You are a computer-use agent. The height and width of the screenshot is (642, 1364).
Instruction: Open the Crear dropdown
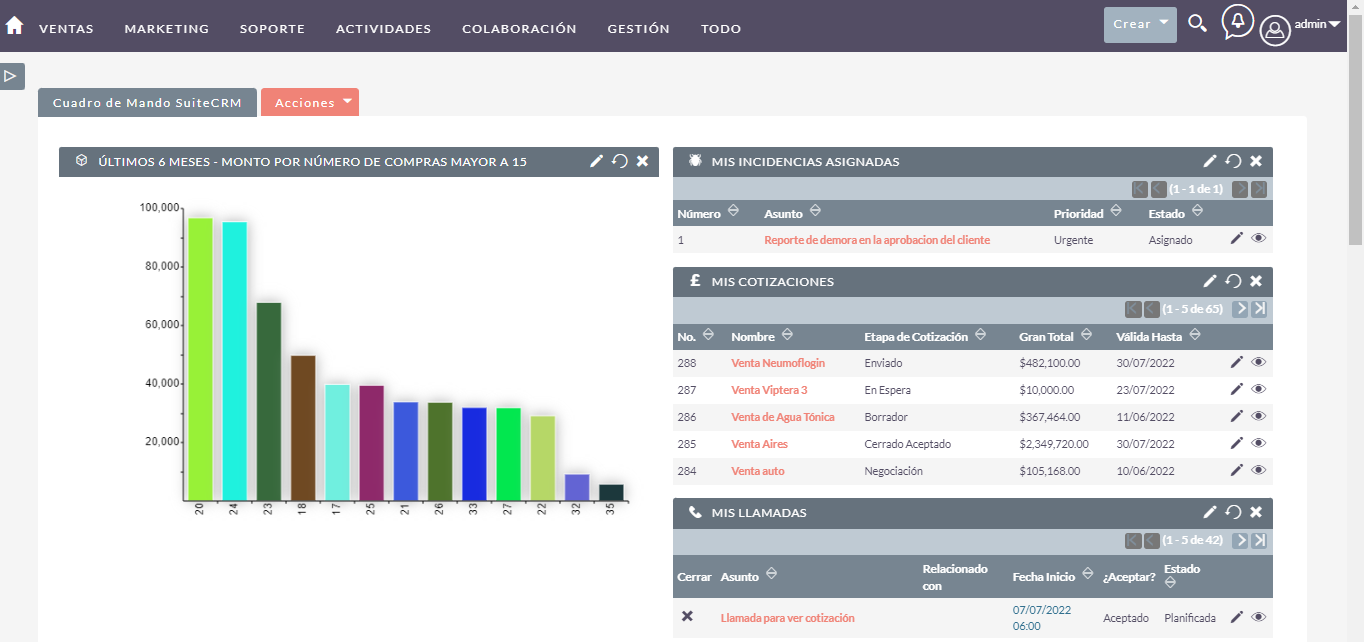pyautogui.click(x=1139, y=24)
